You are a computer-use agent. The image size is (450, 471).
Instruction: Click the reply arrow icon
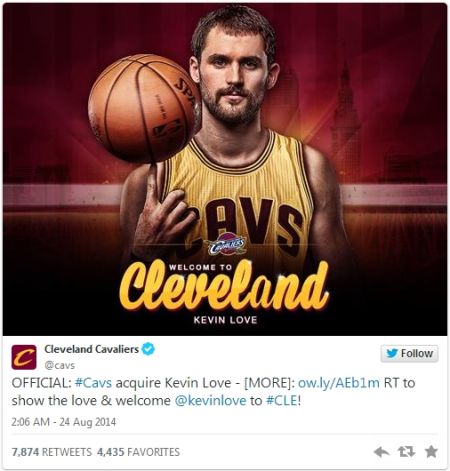tap(382, 452)
